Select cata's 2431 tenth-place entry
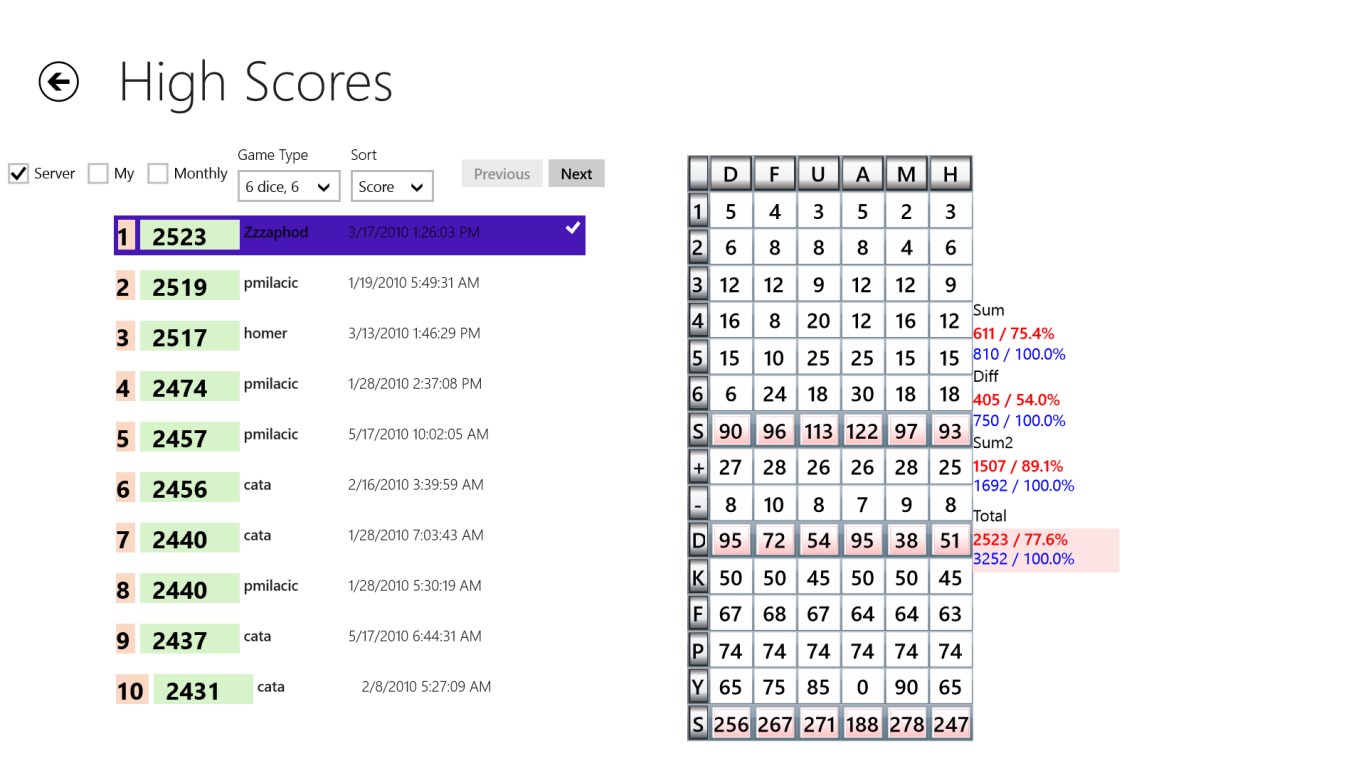 (x=349, y=689)
